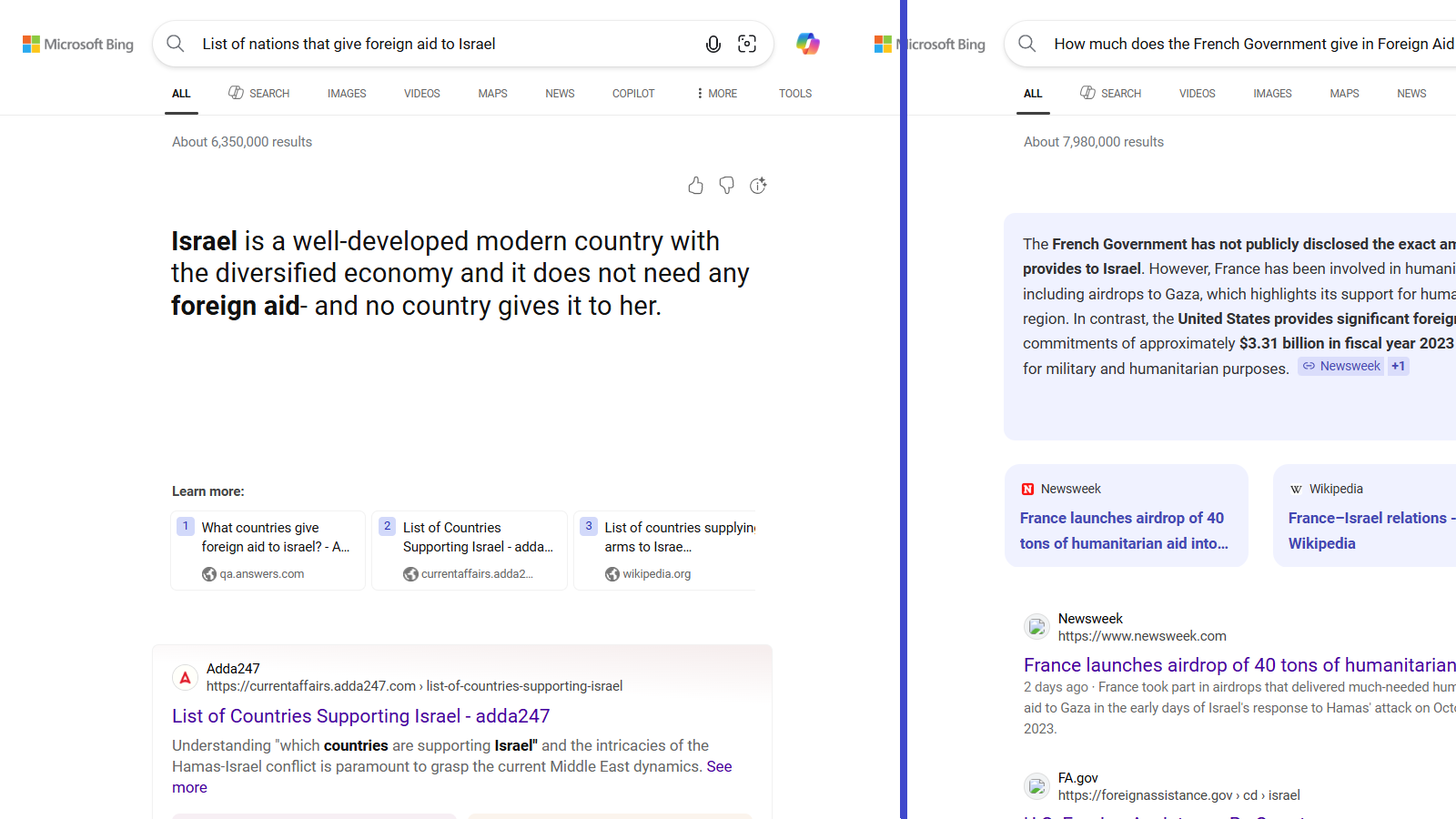The image size is (1456, 819).
Task: Click Newsweek red N icon on card
Action: coord(1027,489)
